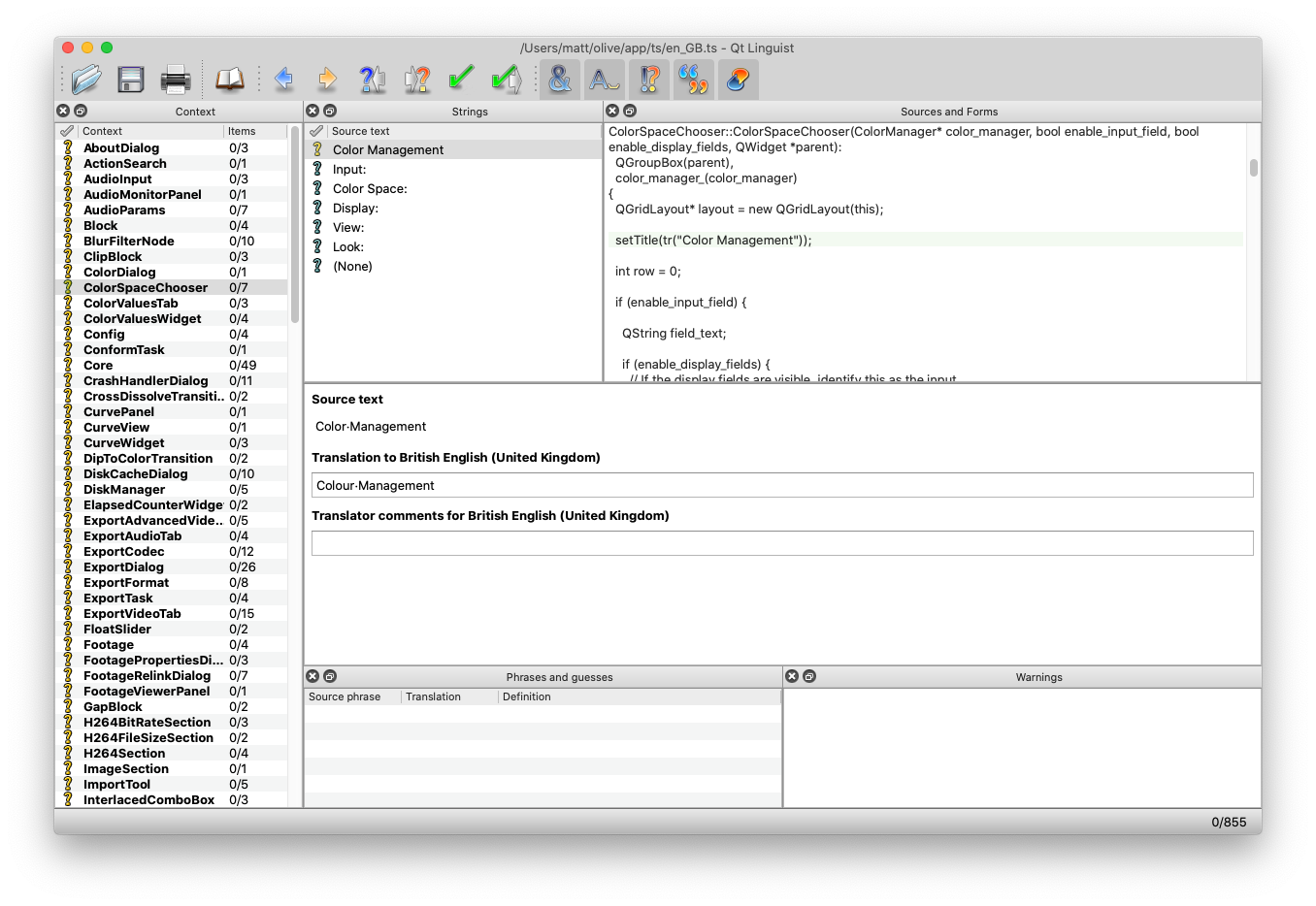Click the translator comments text field
The image size is (1316, 906).
click(x=782, y=543)
